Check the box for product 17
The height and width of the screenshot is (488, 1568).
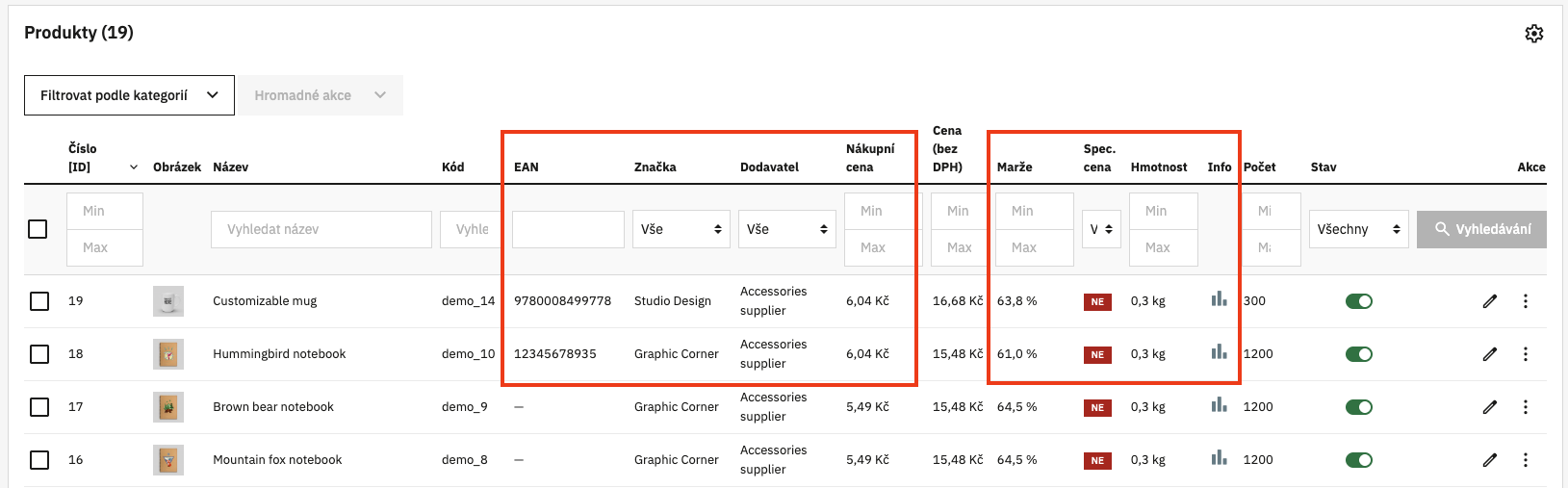pyautogui.click(x=39, y=407)
